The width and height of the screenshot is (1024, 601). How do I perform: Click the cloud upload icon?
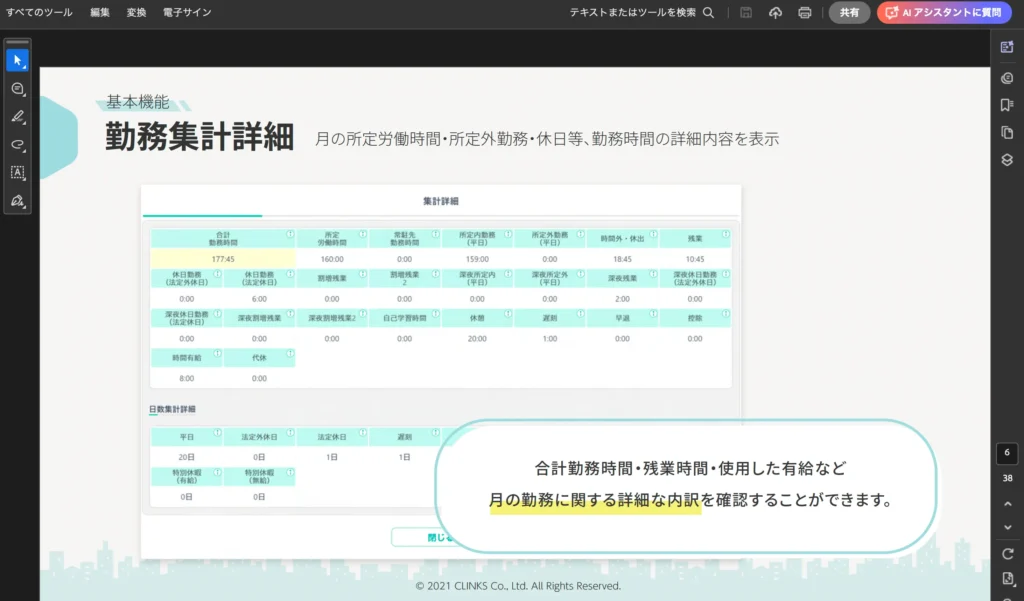tap(775, 13)
